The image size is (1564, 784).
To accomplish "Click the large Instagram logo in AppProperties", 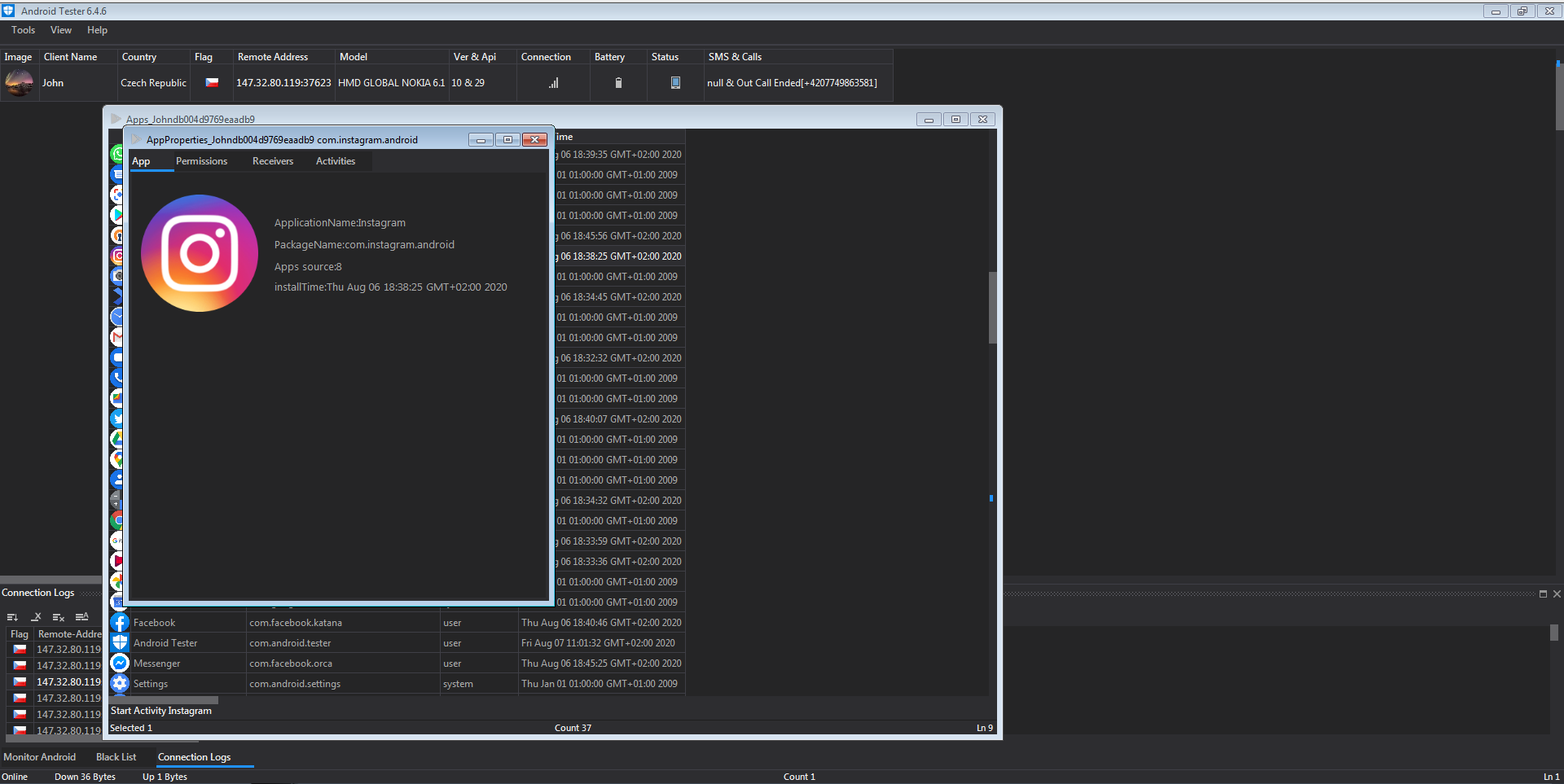I will (x=200, y=253).
